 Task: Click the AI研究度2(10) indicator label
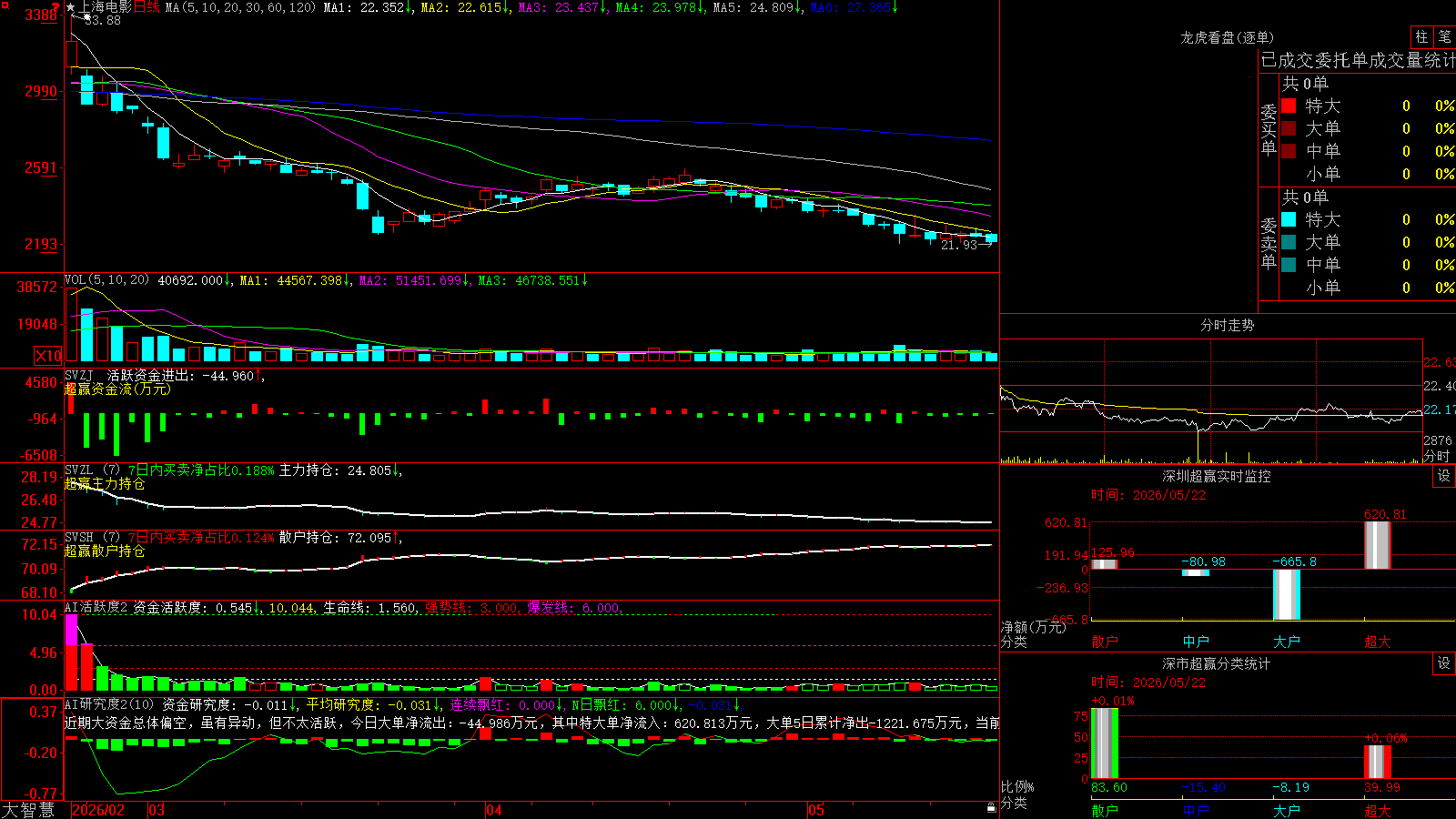pyautogui.click(x=109, y=704)
